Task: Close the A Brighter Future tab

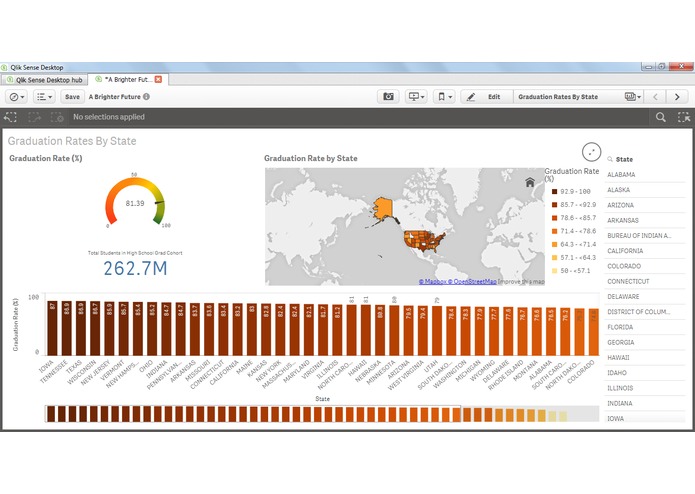Action: click(x=158, y=79)
